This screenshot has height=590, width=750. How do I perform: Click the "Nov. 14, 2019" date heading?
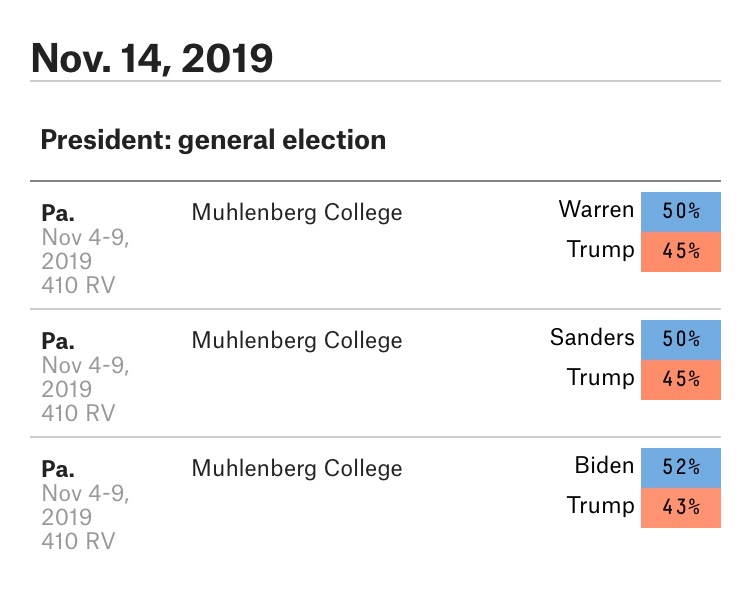(152, 58)
